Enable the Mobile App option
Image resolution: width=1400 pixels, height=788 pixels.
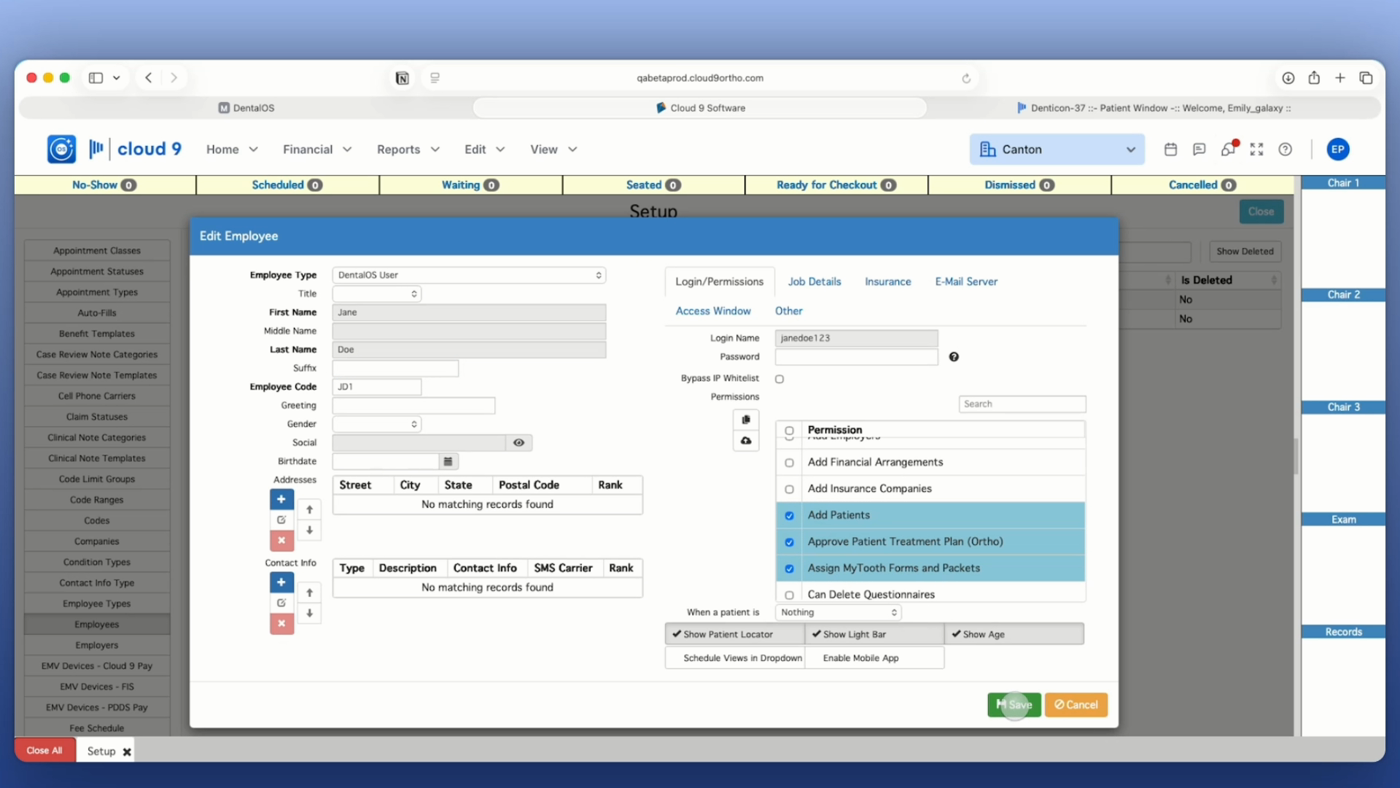point(874,658)
